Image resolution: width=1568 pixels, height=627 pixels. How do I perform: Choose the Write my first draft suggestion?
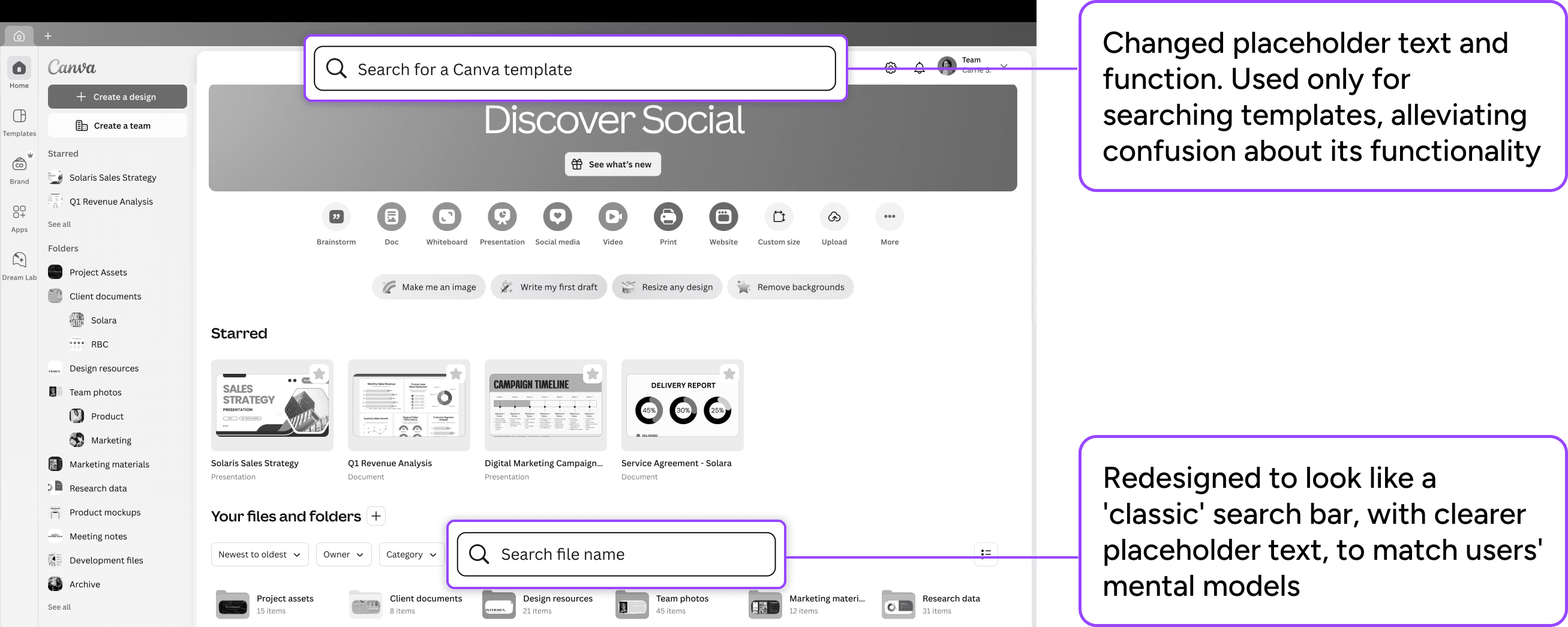tap(549, 287)
